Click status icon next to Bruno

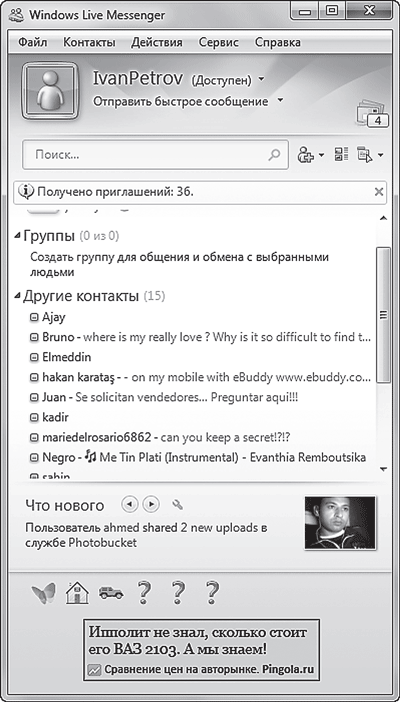tap(34, 338)
